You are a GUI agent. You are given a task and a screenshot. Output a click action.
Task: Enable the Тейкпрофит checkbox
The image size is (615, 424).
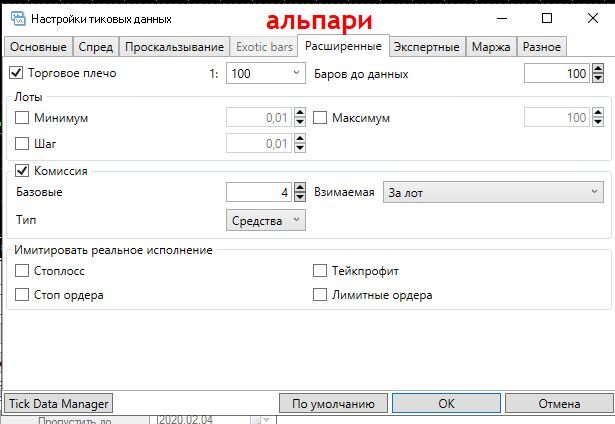coord(320,270)
